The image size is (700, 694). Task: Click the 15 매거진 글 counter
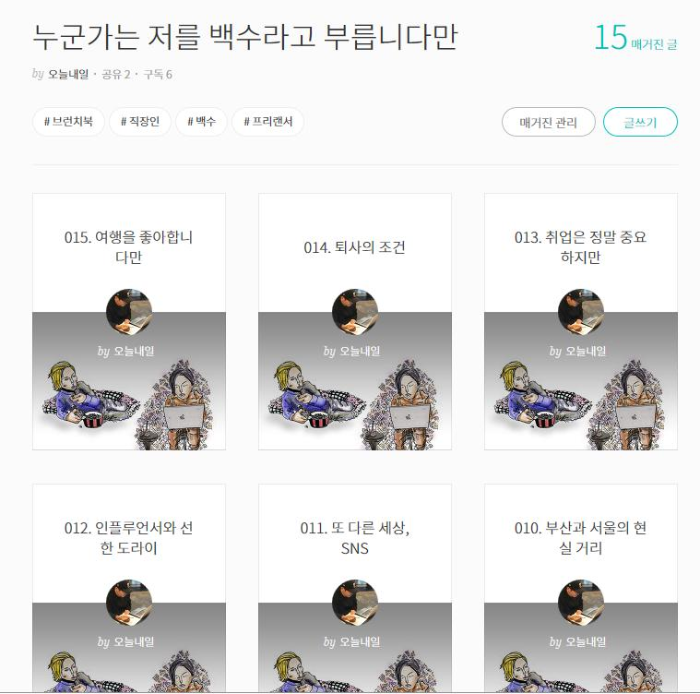point(636,37)
